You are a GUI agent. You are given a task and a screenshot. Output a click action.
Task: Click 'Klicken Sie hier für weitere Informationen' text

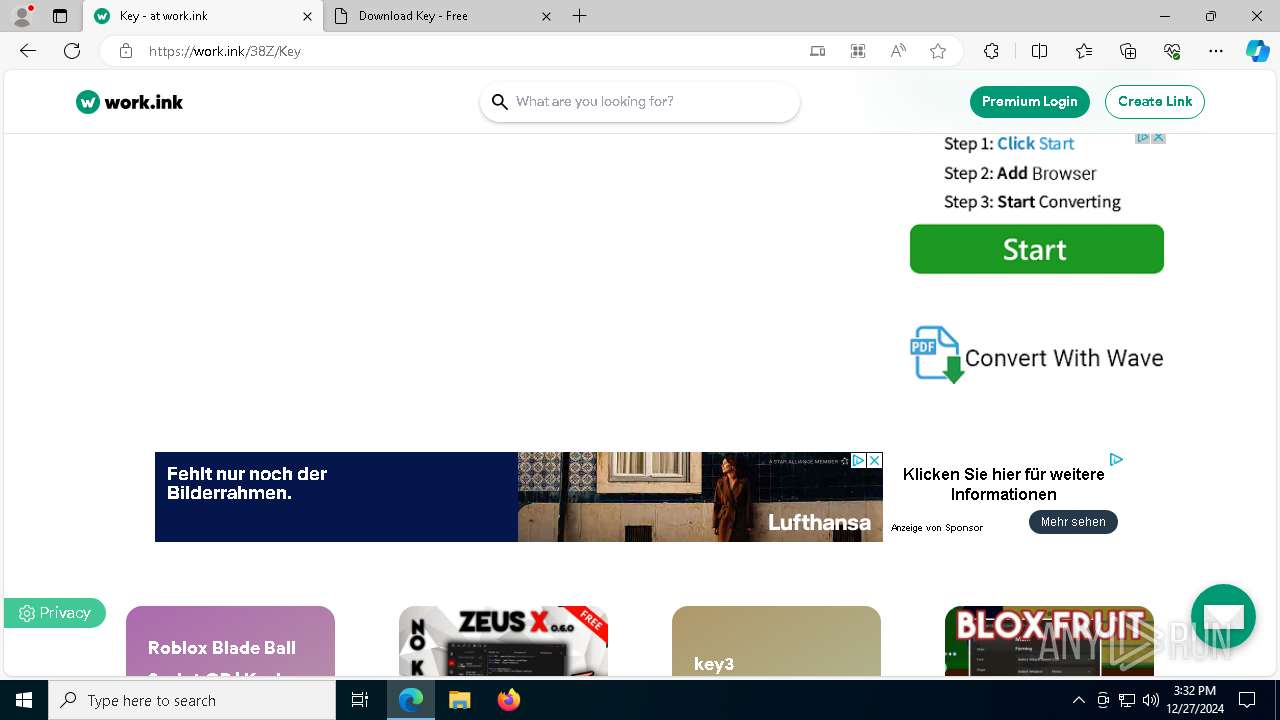tap(1004, 484)
